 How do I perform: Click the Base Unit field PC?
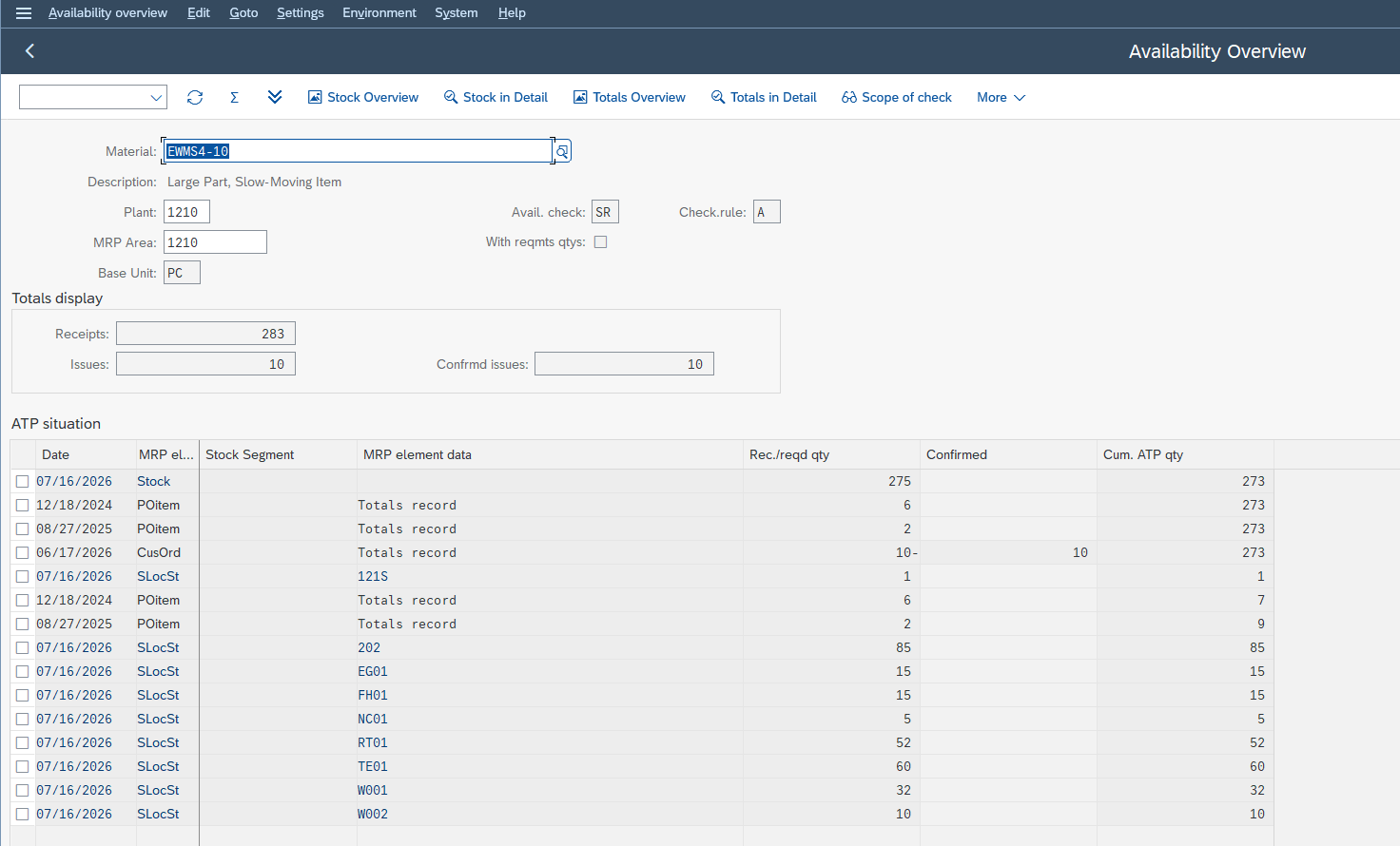point(182,273)
